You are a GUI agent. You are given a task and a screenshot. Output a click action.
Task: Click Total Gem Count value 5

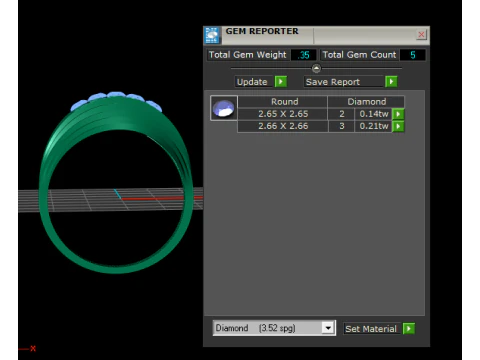click(x=413, y=55)
